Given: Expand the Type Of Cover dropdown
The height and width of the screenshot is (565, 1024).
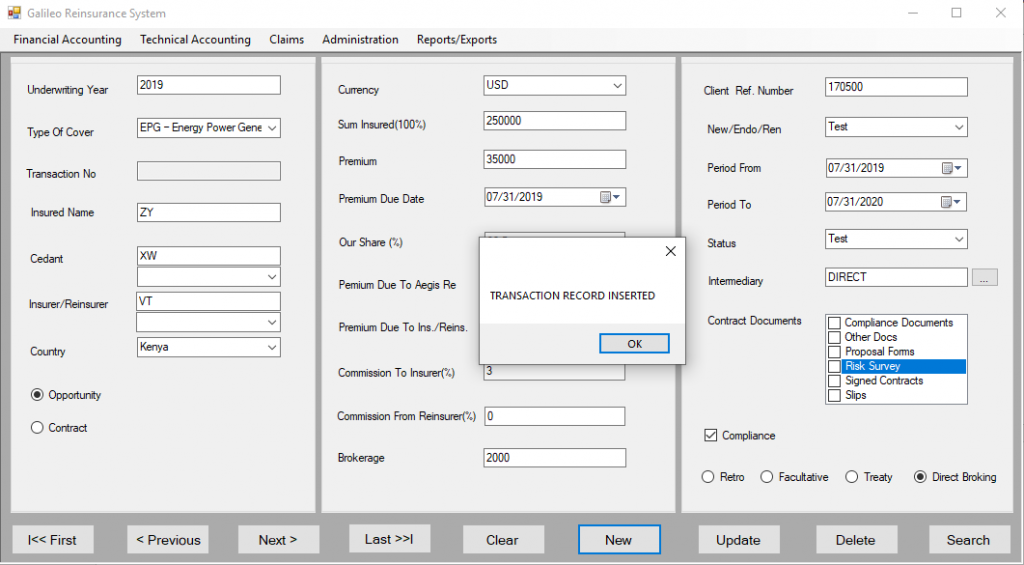Looking at the screenshot, I should (x=271, y=128).
